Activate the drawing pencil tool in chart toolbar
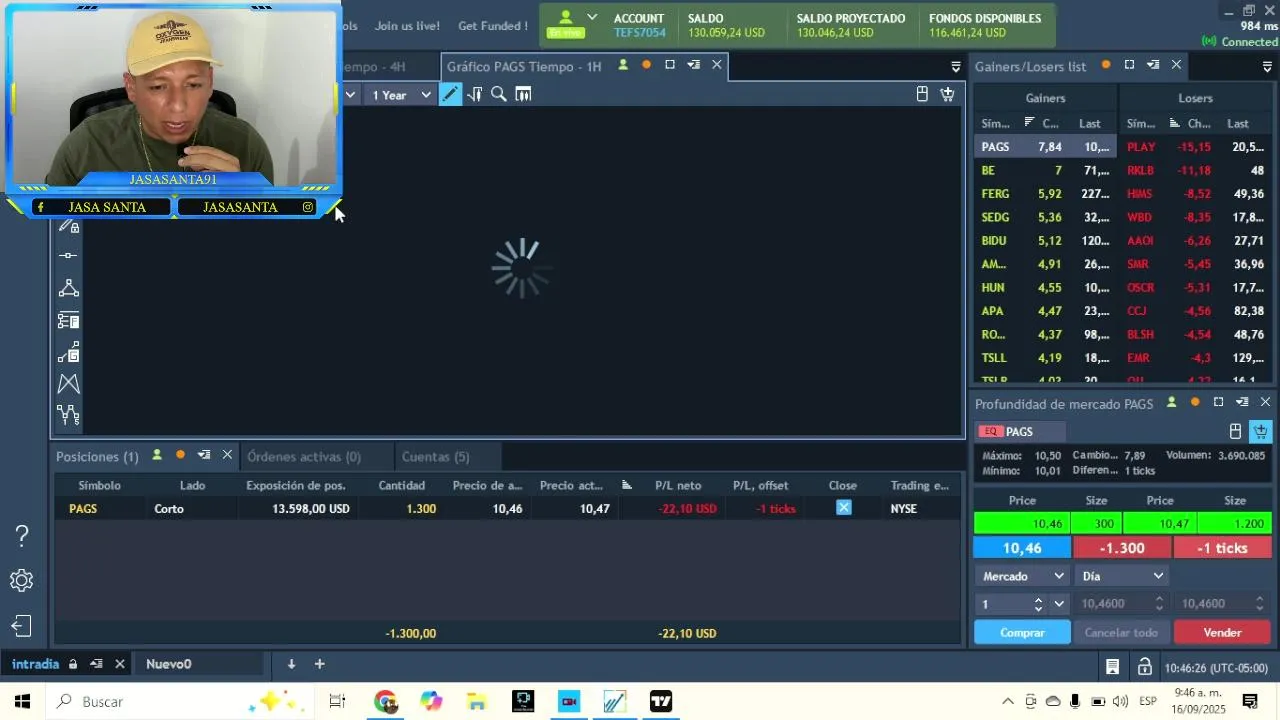This screenshot has width=1280, height=720. (x=450, y=94)
